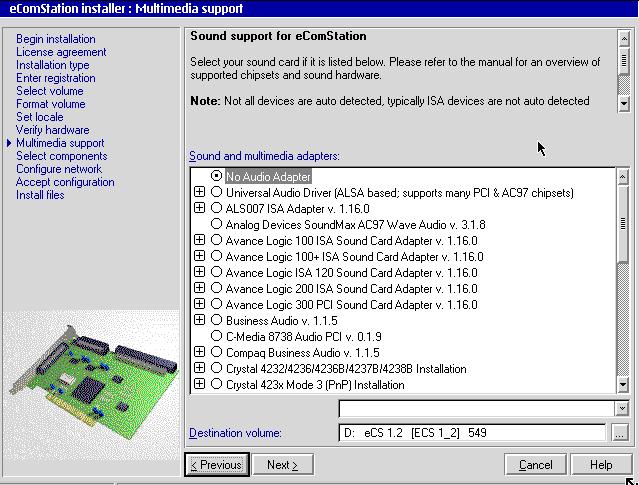Expand Crystal 423x Mode 3 entry
Image resolution: width=639 pixels, height=485 pixels.
[199, 384]
